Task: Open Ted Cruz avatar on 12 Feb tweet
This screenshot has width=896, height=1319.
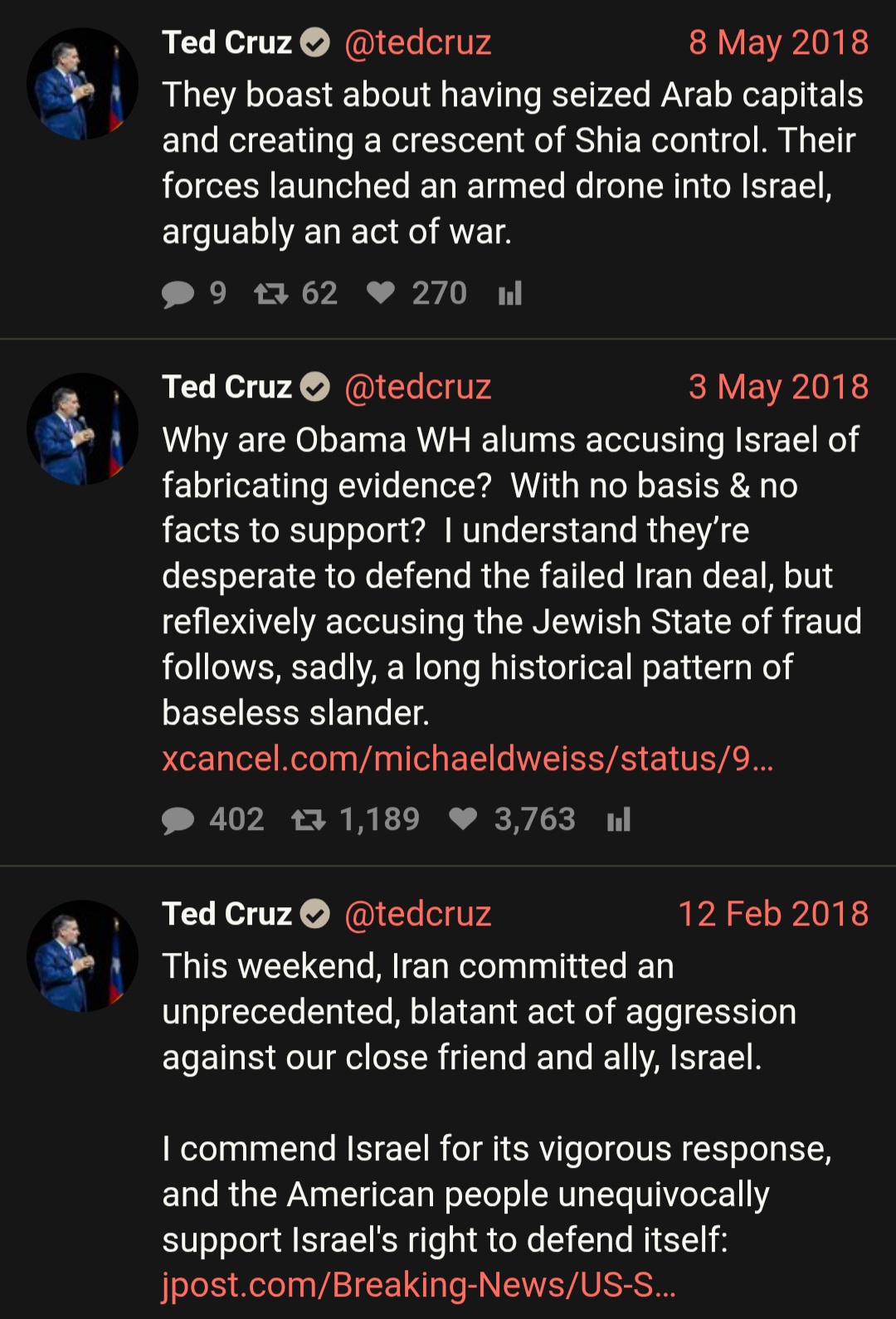Action: pyautogui.click(x=82, y=955)
